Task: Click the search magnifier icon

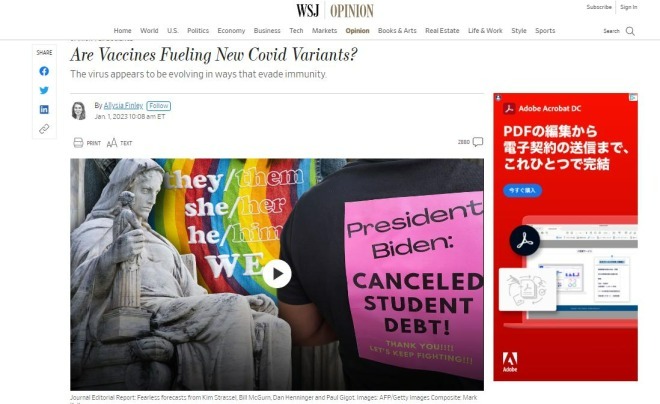Action: click(630, 31)
